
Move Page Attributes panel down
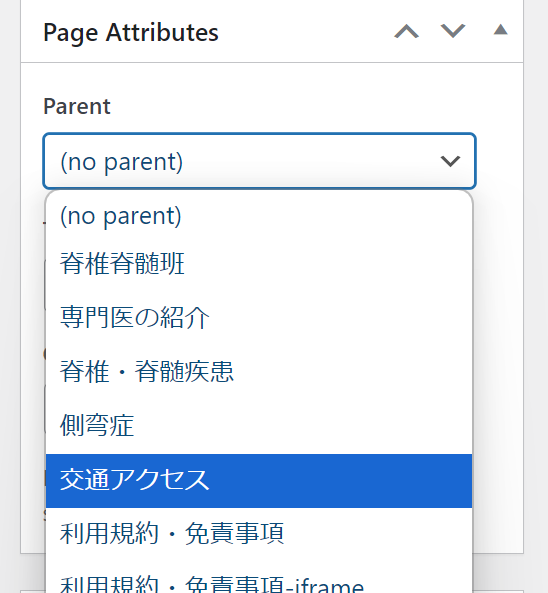pyautogui.click(x=453, y=31)
